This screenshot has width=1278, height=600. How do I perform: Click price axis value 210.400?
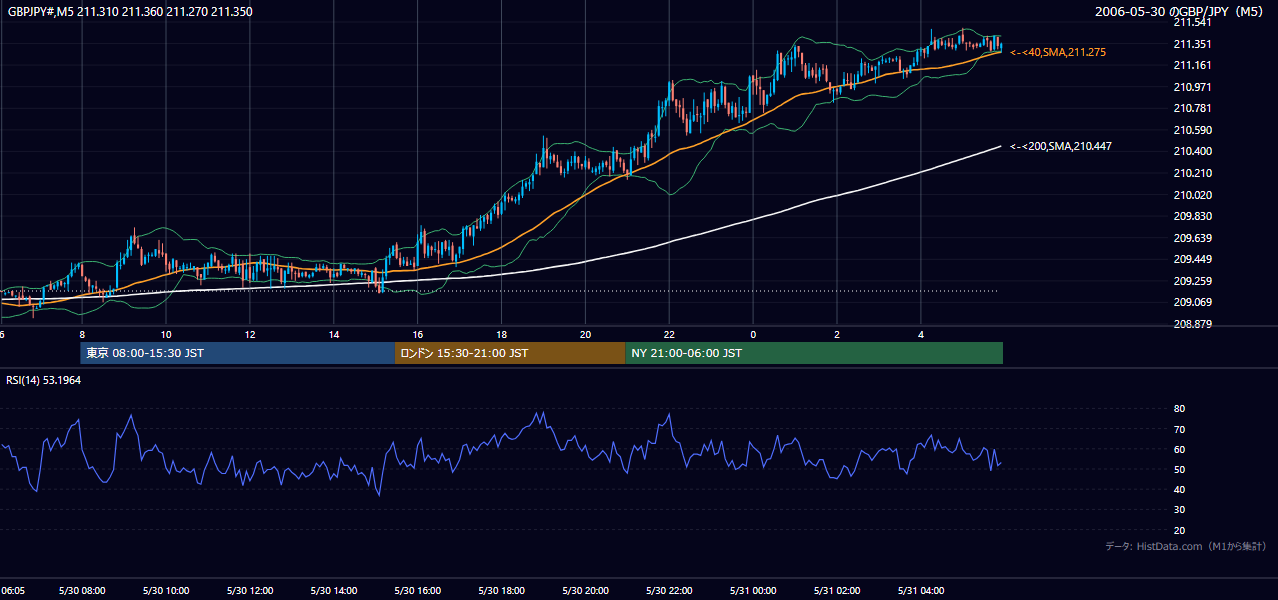coord(1191,152)
